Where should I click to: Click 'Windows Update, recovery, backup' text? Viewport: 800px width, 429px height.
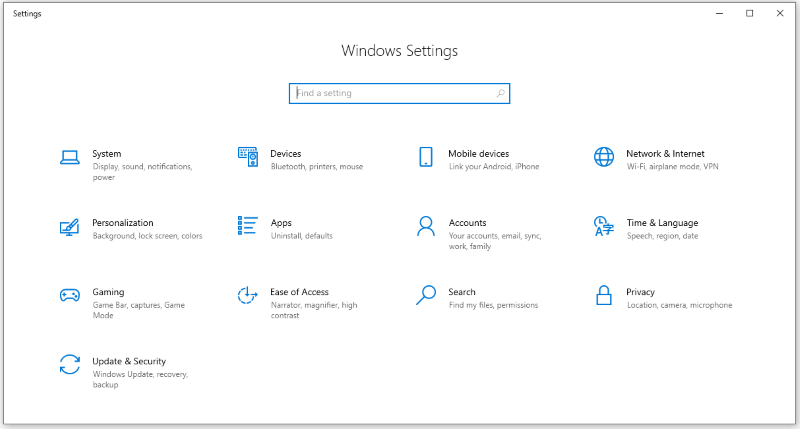click(140, 380)
